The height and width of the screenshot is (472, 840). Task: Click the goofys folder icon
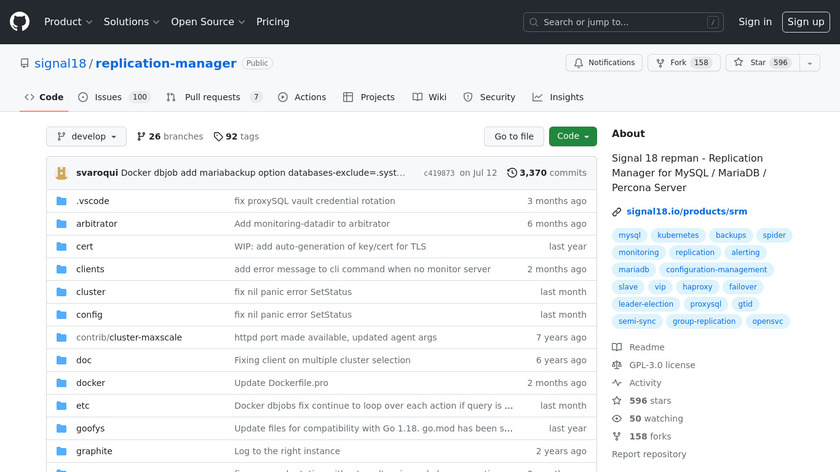point(62,429)
